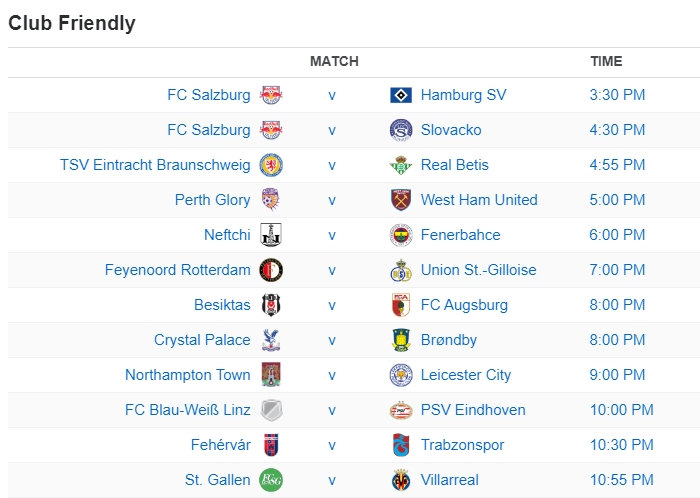This screenshot has height=498, width=700.
Task: Click the FC Augsburg team name
Action: pyautogui.click(x=464, y=305)
